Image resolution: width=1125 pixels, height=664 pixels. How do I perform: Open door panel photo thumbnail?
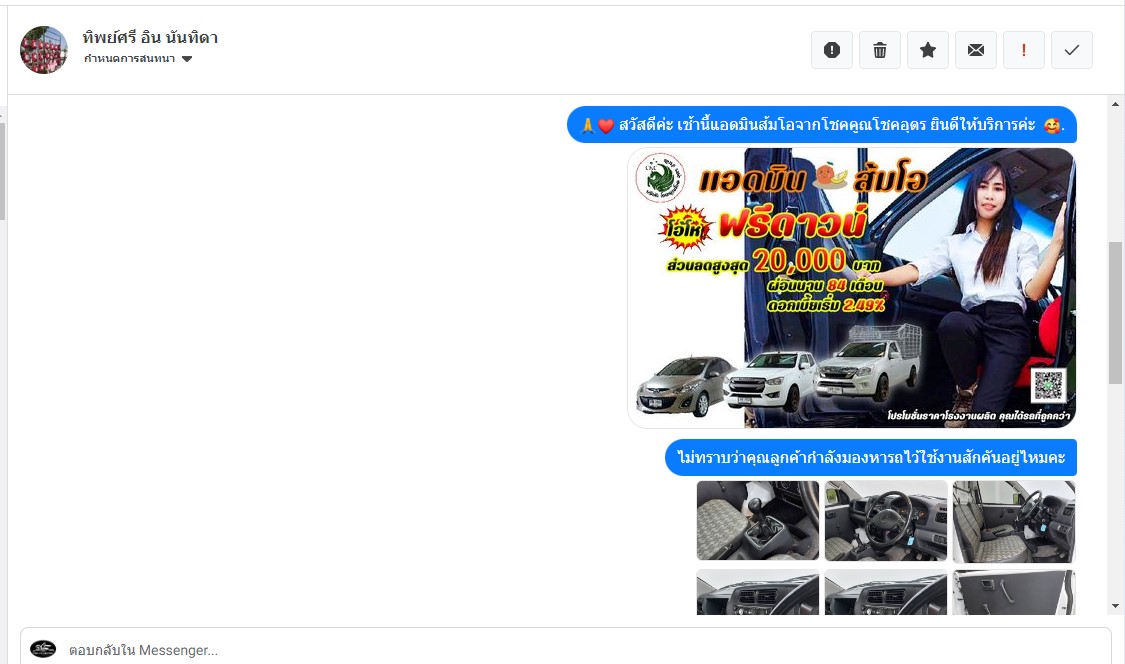[1014, 592]
